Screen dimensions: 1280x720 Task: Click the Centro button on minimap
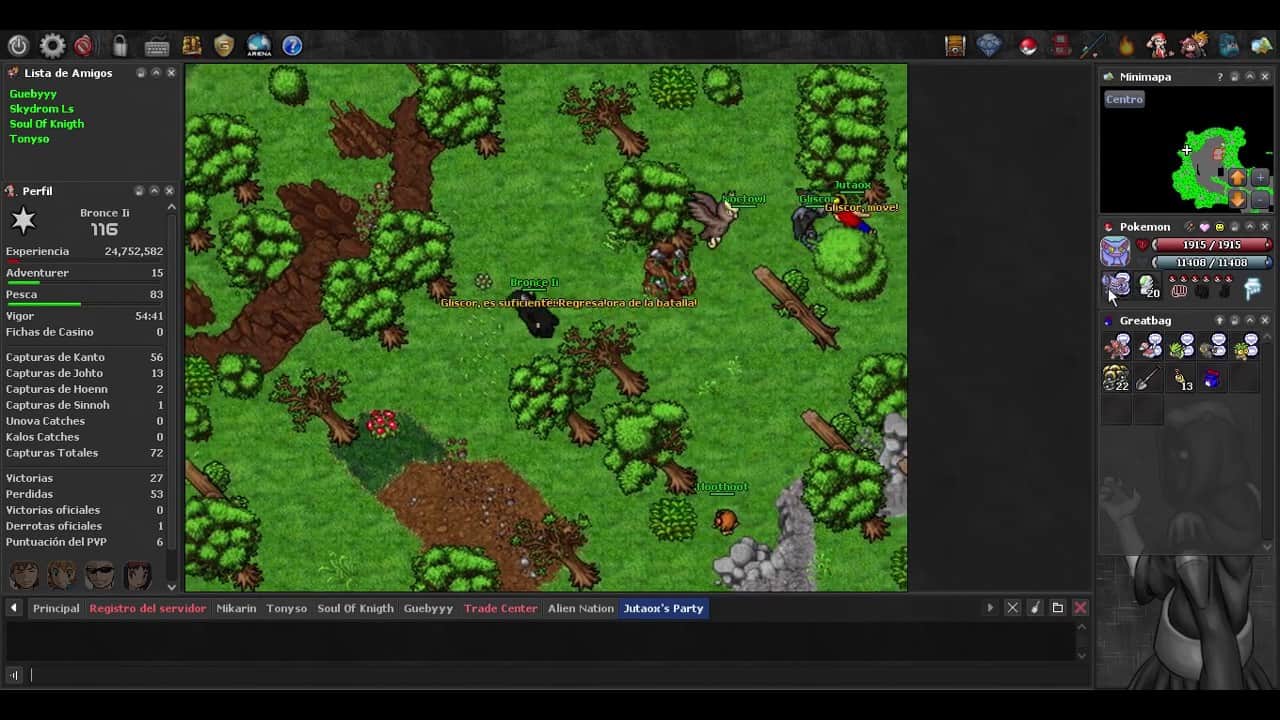pos(1124,99)
